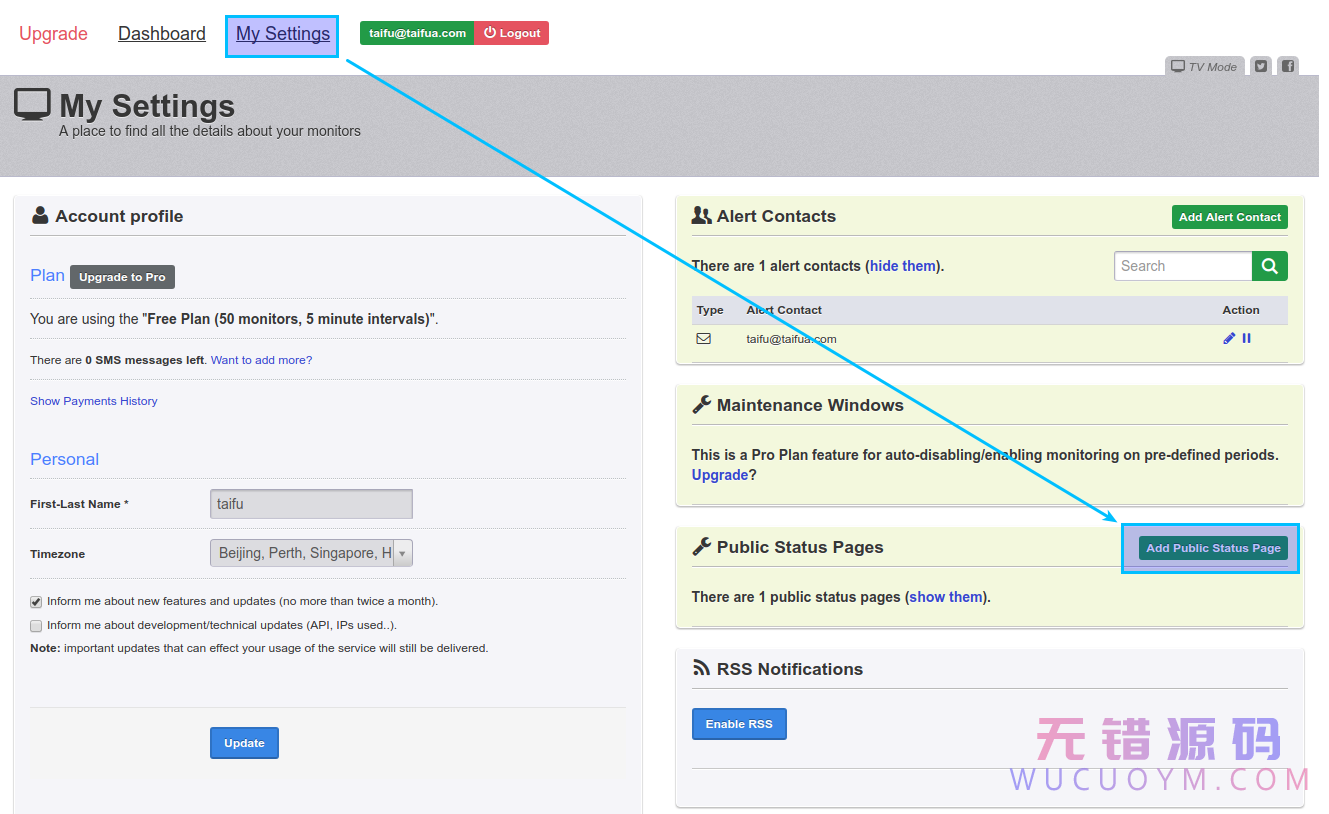Viewport: 1329px width, 814px height.
Task: Go to the Dashboard menu item
Action: pyautogui.click(x=162, y=34)
